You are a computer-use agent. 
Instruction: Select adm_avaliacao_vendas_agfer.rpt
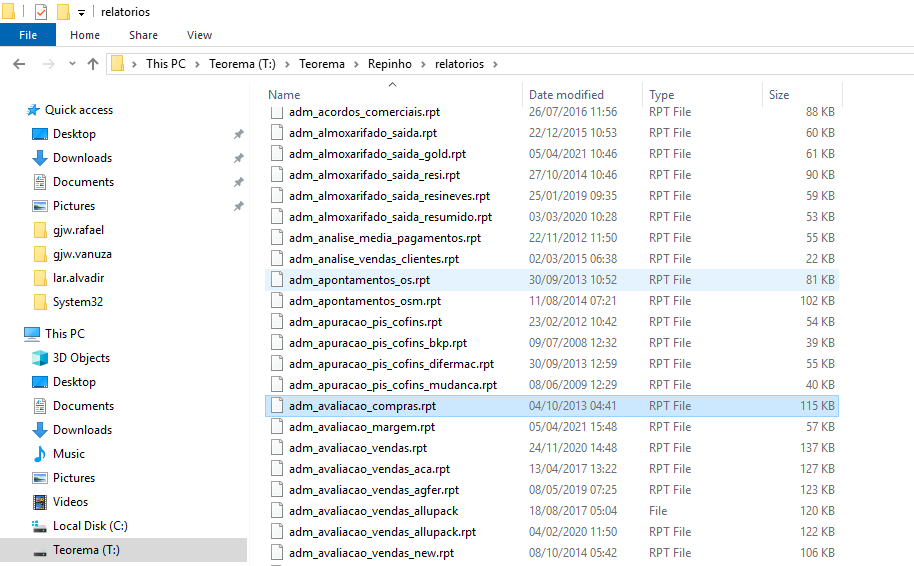(x=374, y=490)
